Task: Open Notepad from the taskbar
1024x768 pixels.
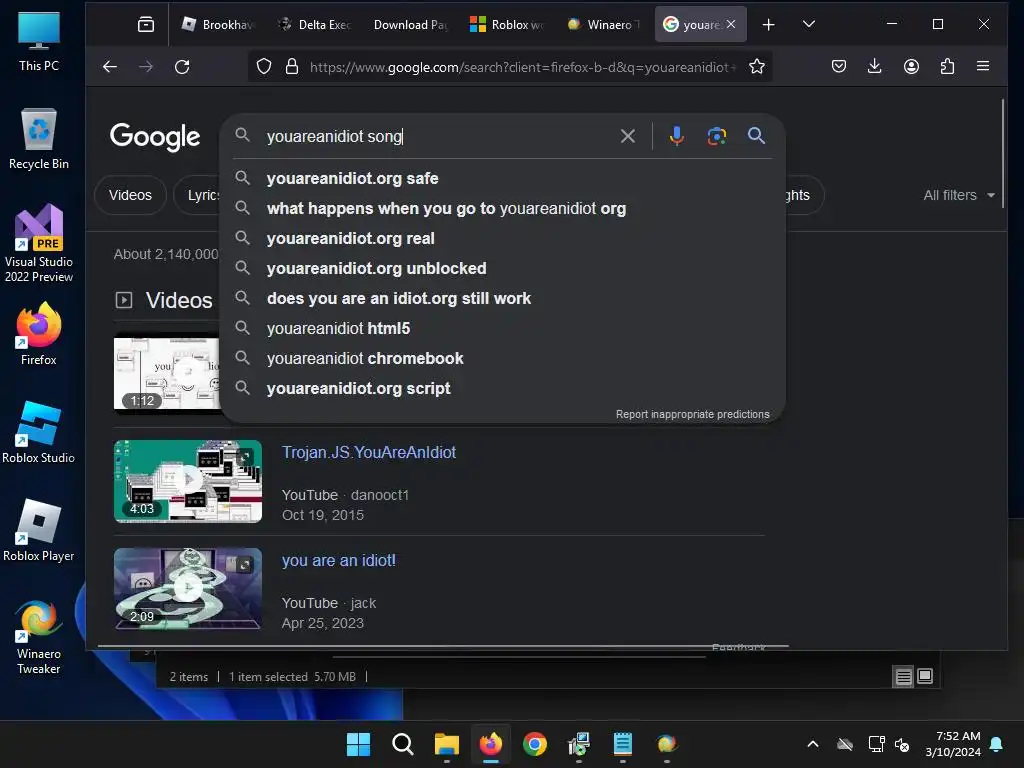Action: [623, 744]
